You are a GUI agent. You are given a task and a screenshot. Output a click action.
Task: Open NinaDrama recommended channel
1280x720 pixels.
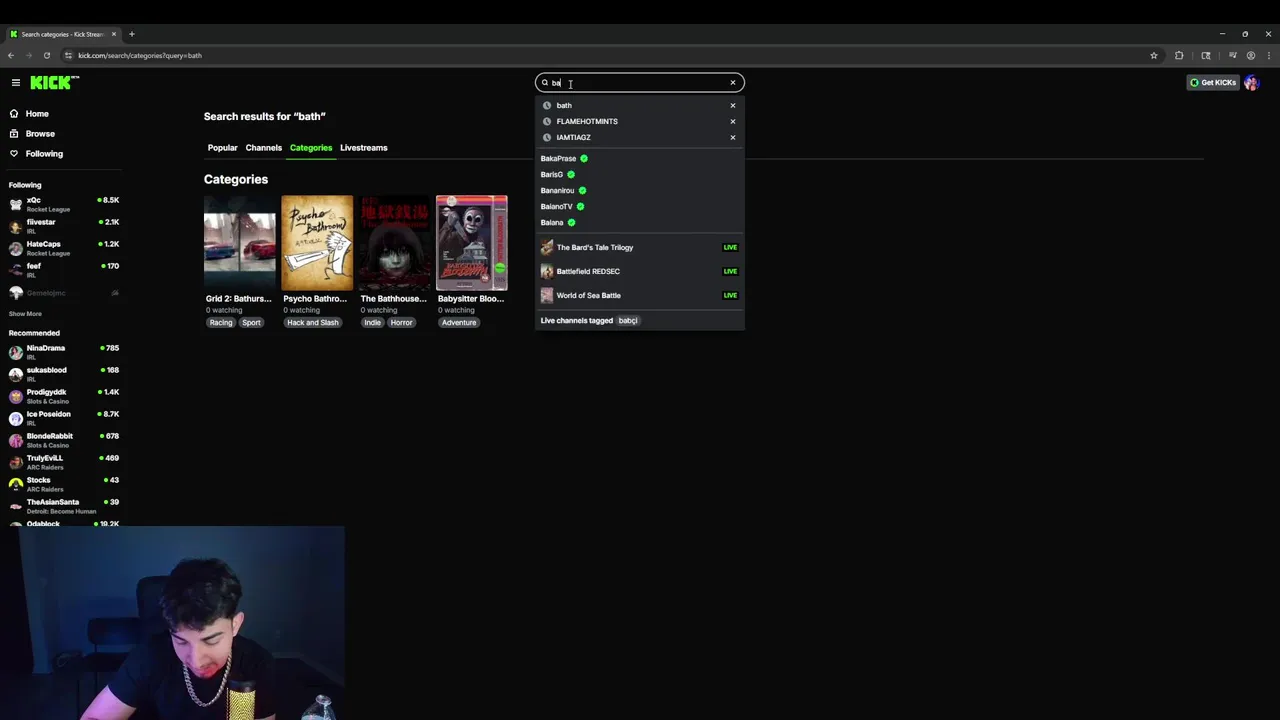(x=64, y=352)
